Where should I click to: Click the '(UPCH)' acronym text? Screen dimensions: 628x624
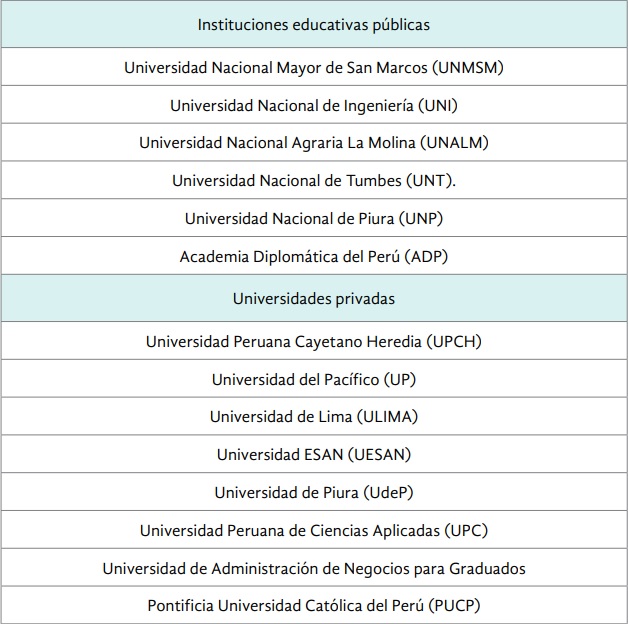(453, 341)
